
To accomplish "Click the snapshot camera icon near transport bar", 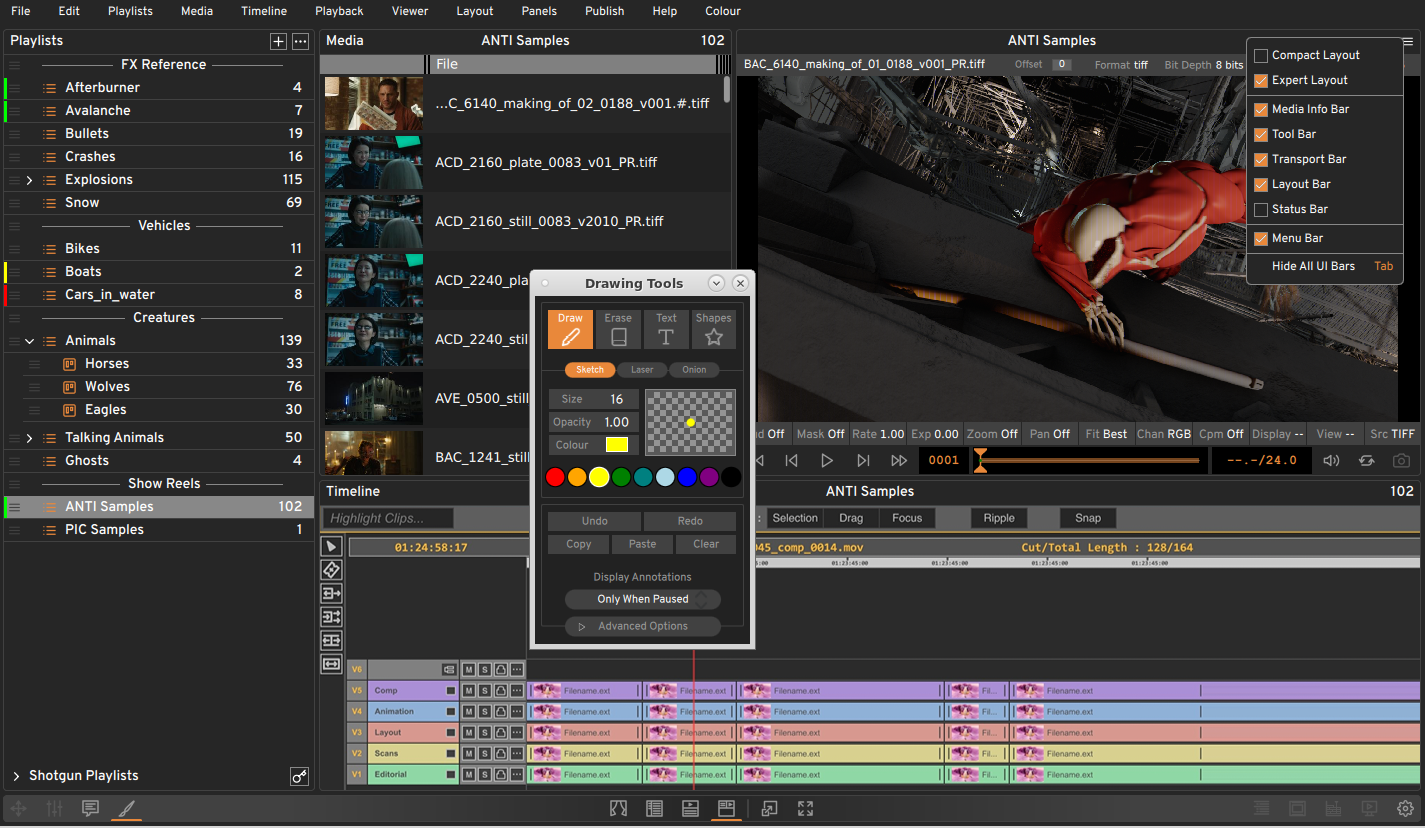I will (1401, 460).
